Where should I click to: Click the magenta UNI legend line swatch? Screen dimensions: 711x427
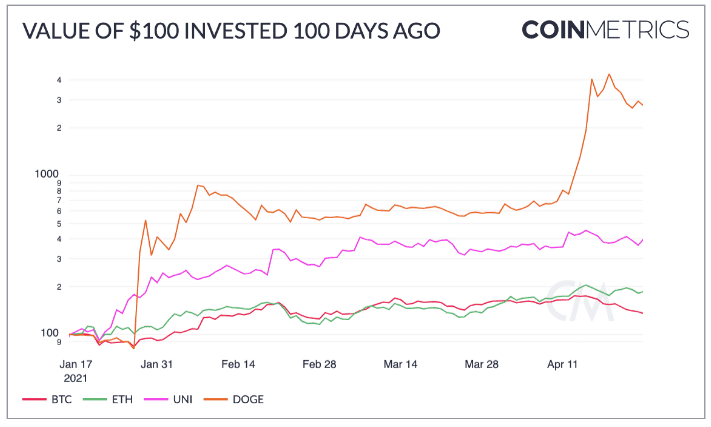pos(156,399)
